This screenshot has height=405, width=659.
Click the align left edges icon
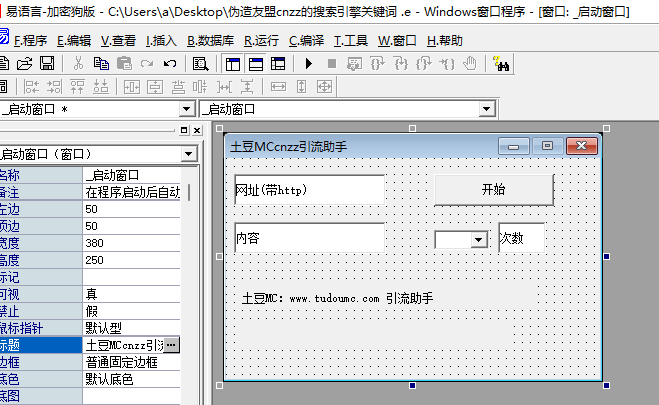click(x=32, y=87)
